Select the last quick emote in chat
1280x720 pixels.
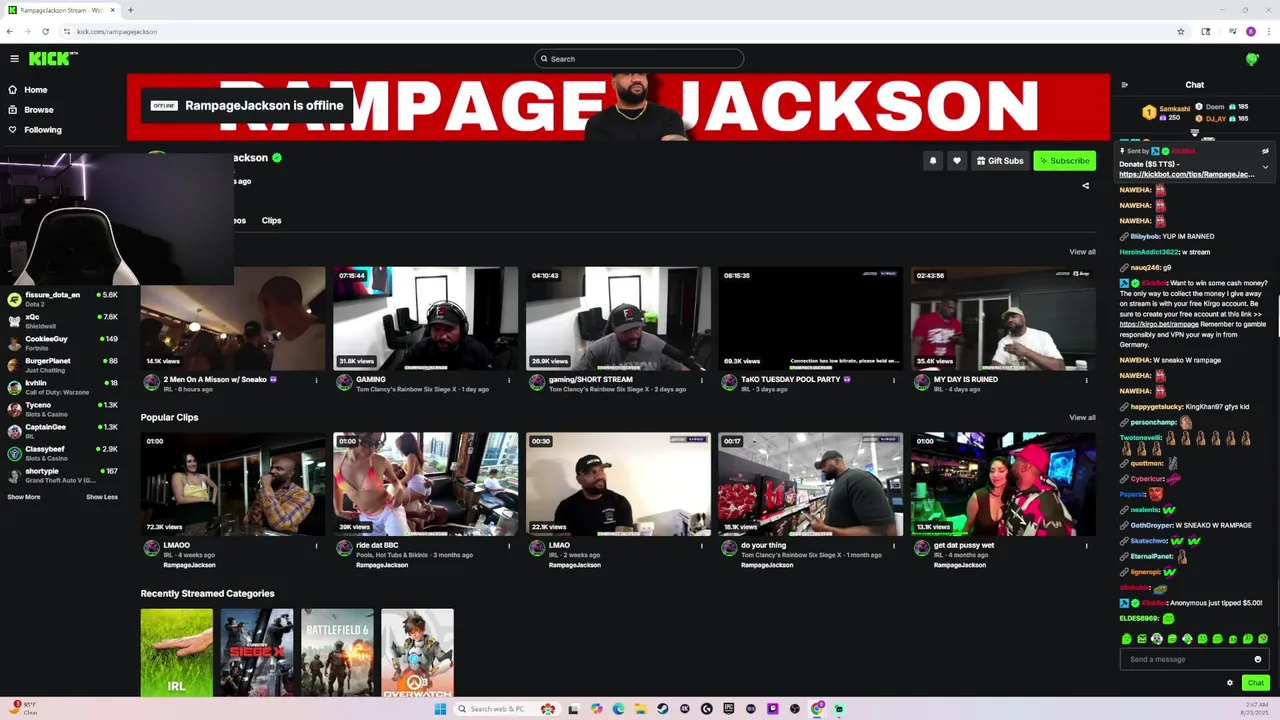coord(1263,639)
